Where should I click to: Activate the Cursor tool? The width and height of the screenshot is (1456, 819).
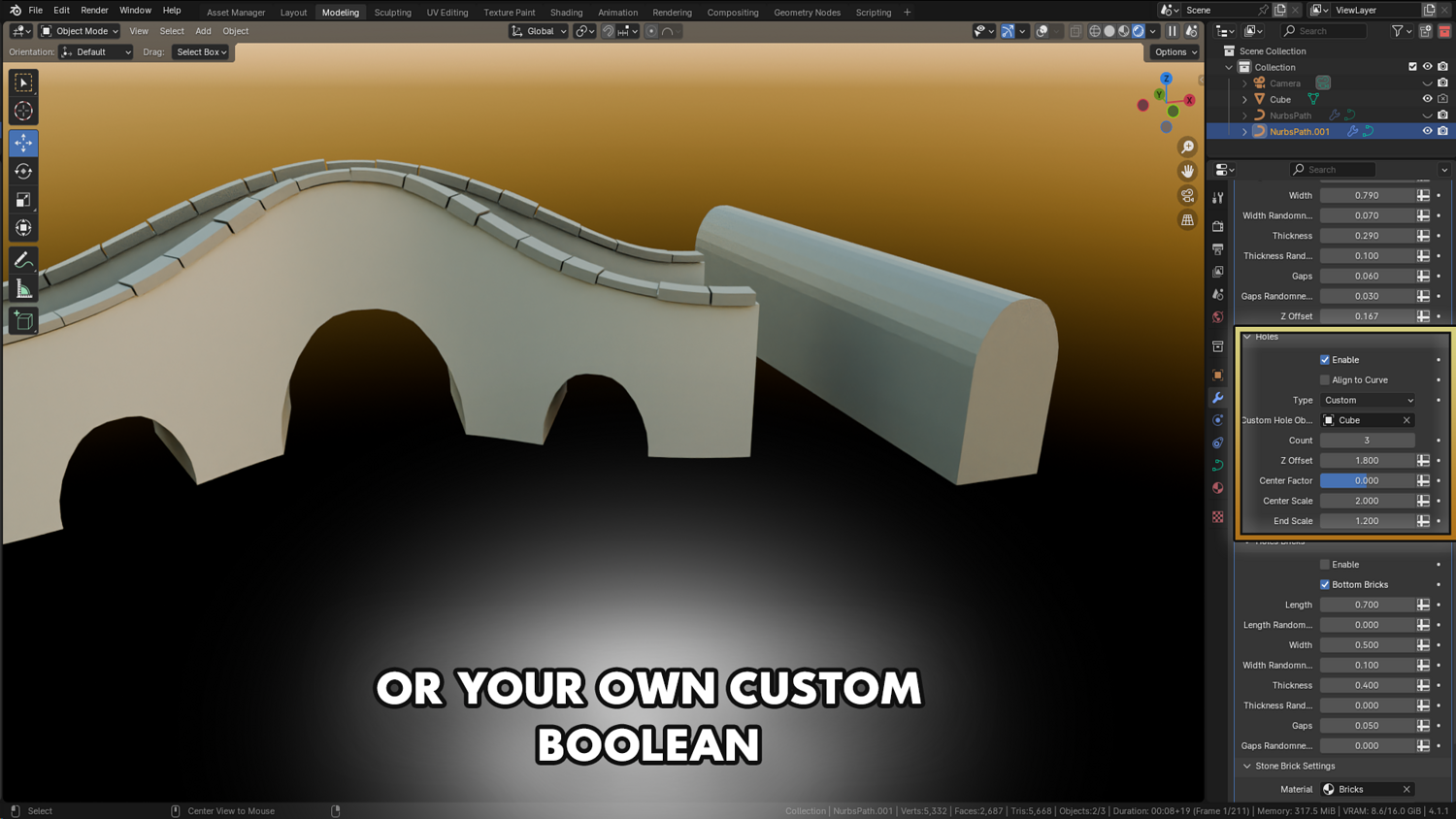[x=23, y=111]
